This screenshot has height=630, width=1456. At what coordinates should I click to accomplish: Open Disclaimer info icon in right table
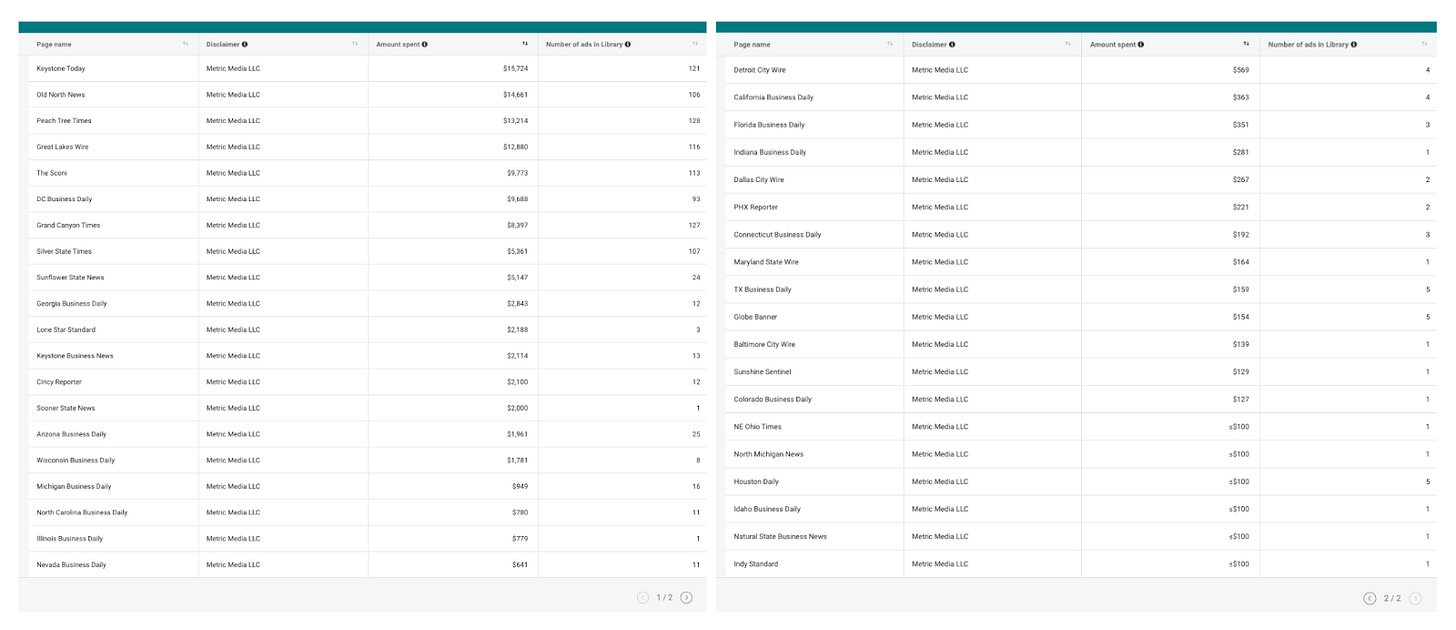point(952,44)
